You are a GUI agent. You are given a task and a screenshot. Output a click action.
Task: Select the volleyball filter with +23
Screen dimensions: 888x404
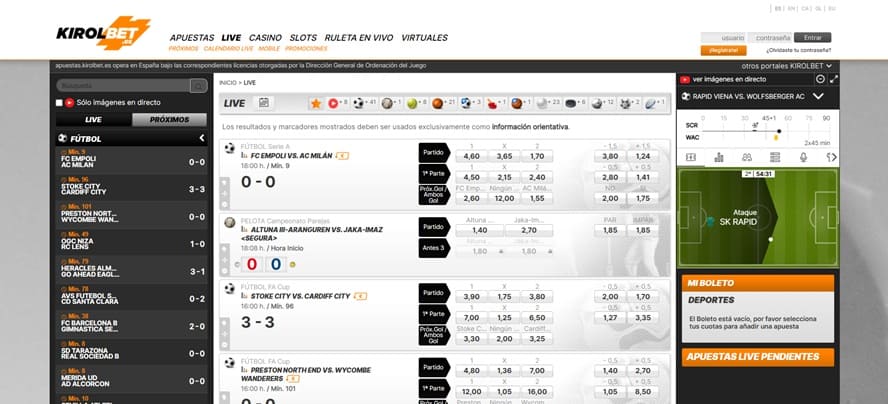click(548, 103)
